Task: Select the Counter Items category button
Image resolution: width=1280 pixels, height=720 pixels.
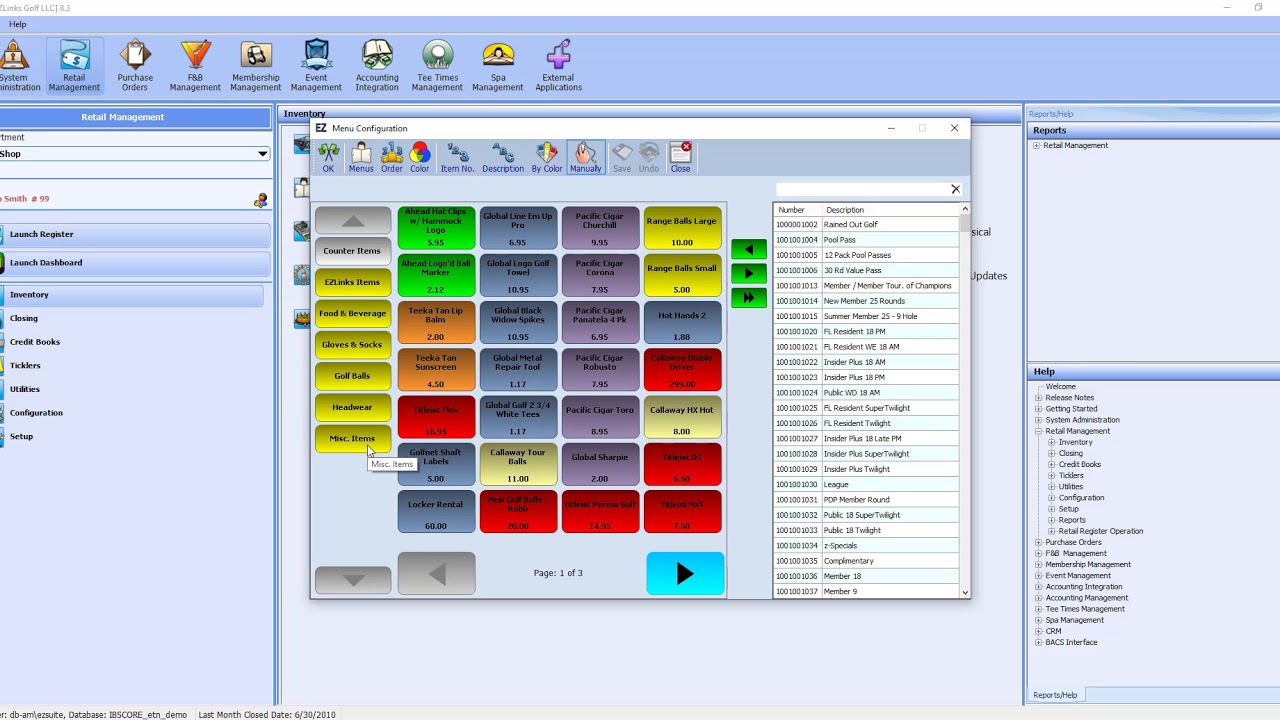Action: tap(352, 251)
